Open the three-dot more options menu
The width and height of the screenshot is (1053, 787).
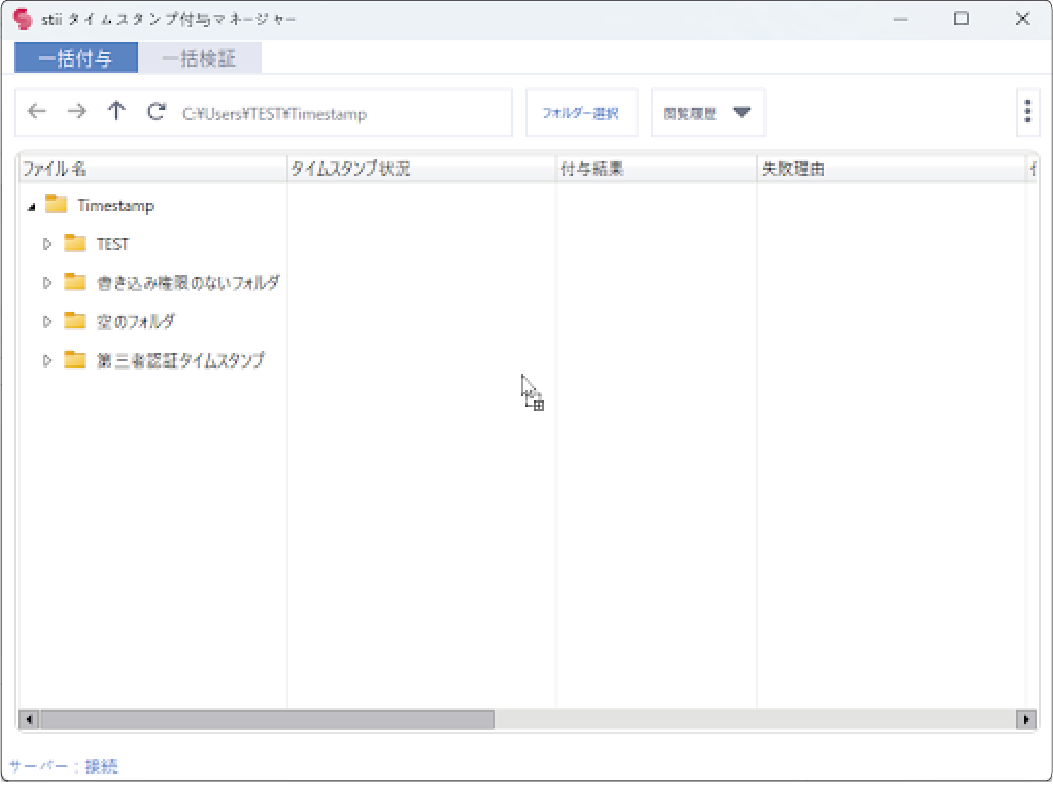[x=1027, y=112]
